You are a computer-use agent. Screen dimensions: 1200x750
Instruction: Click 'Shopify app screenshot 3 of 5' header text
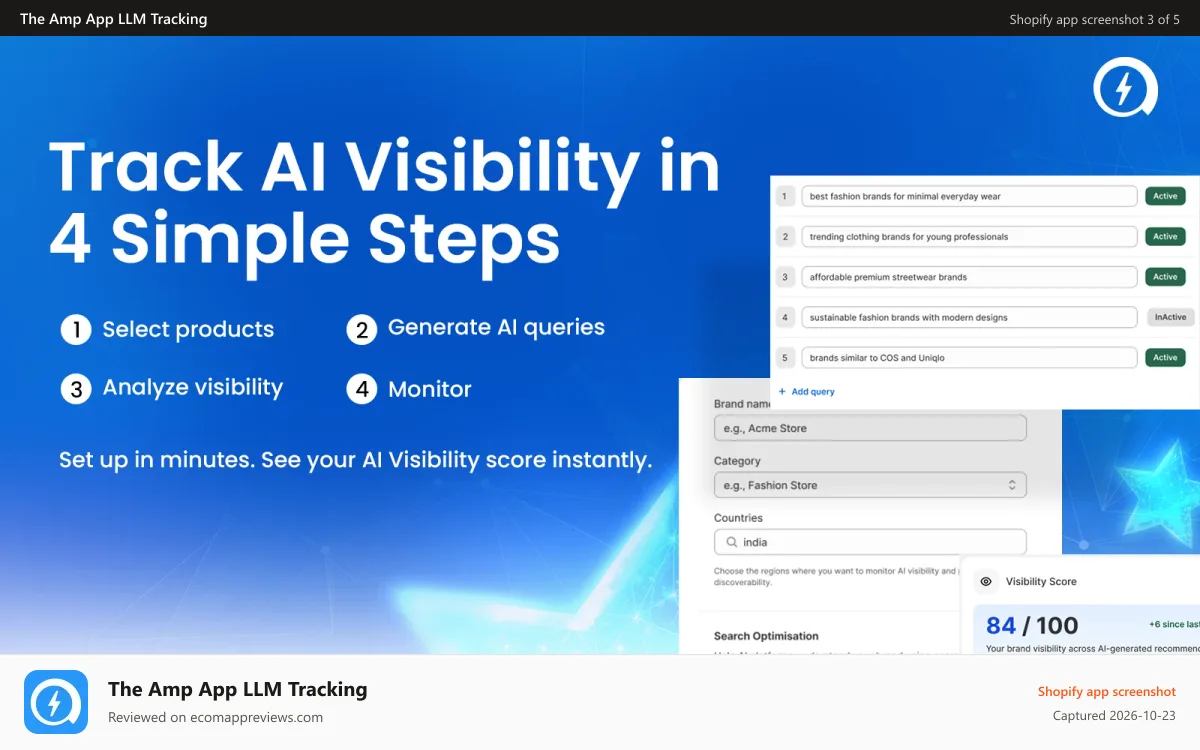(1094, 19)
